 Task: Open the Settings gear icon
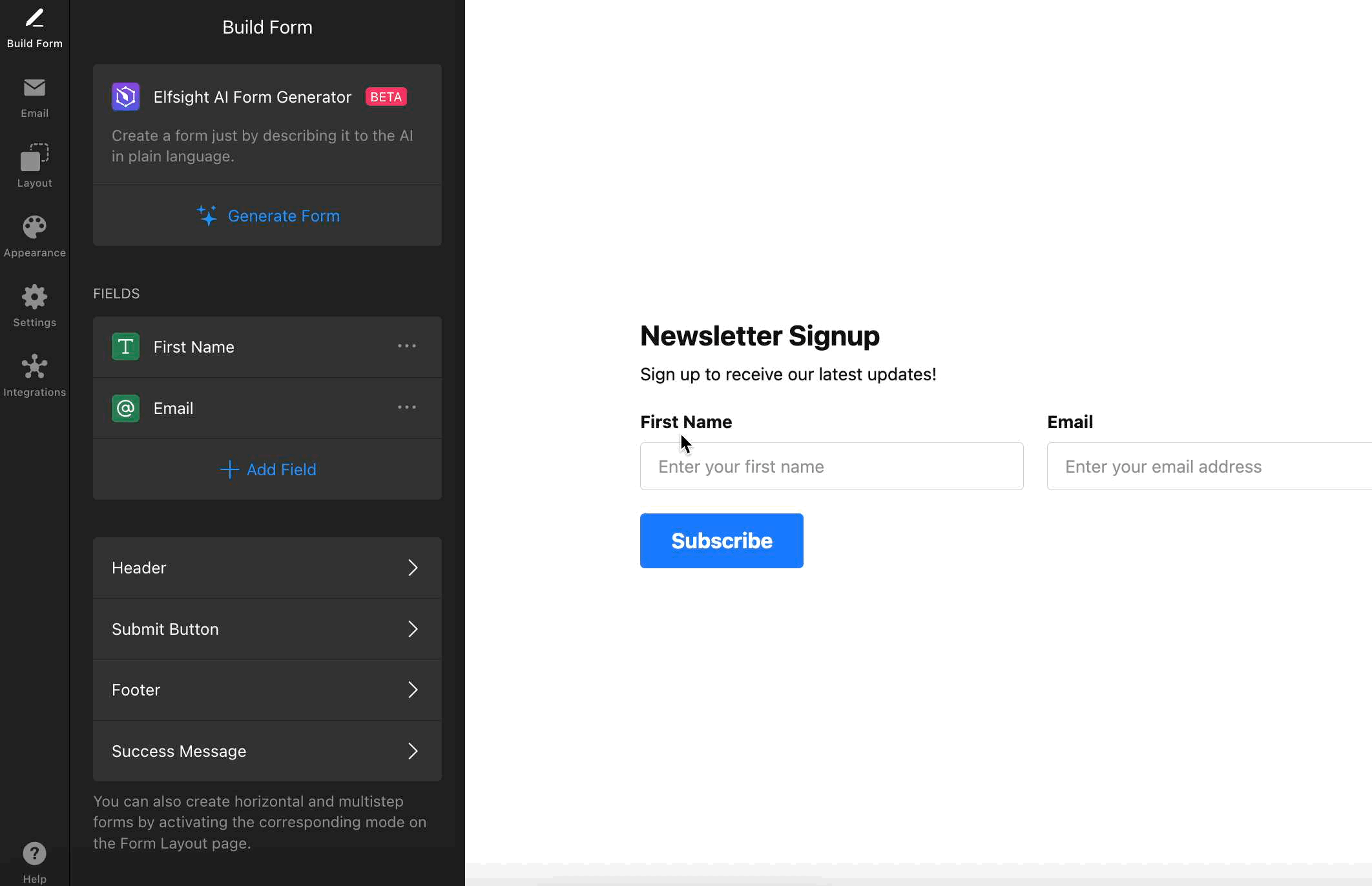point(34,297)
